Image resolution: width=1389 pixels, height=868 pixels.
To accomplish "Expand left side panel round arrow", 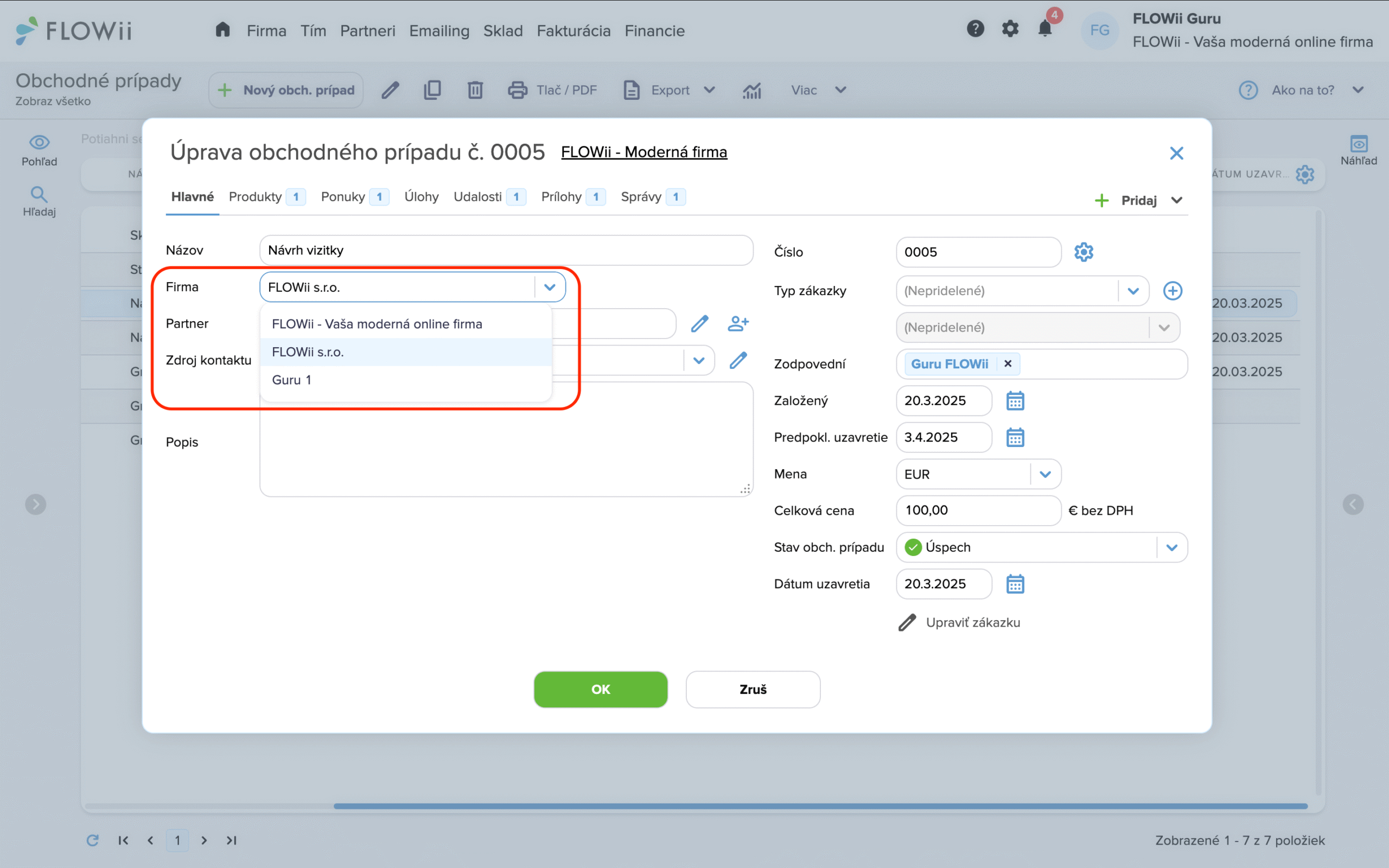I will point(36,505).
